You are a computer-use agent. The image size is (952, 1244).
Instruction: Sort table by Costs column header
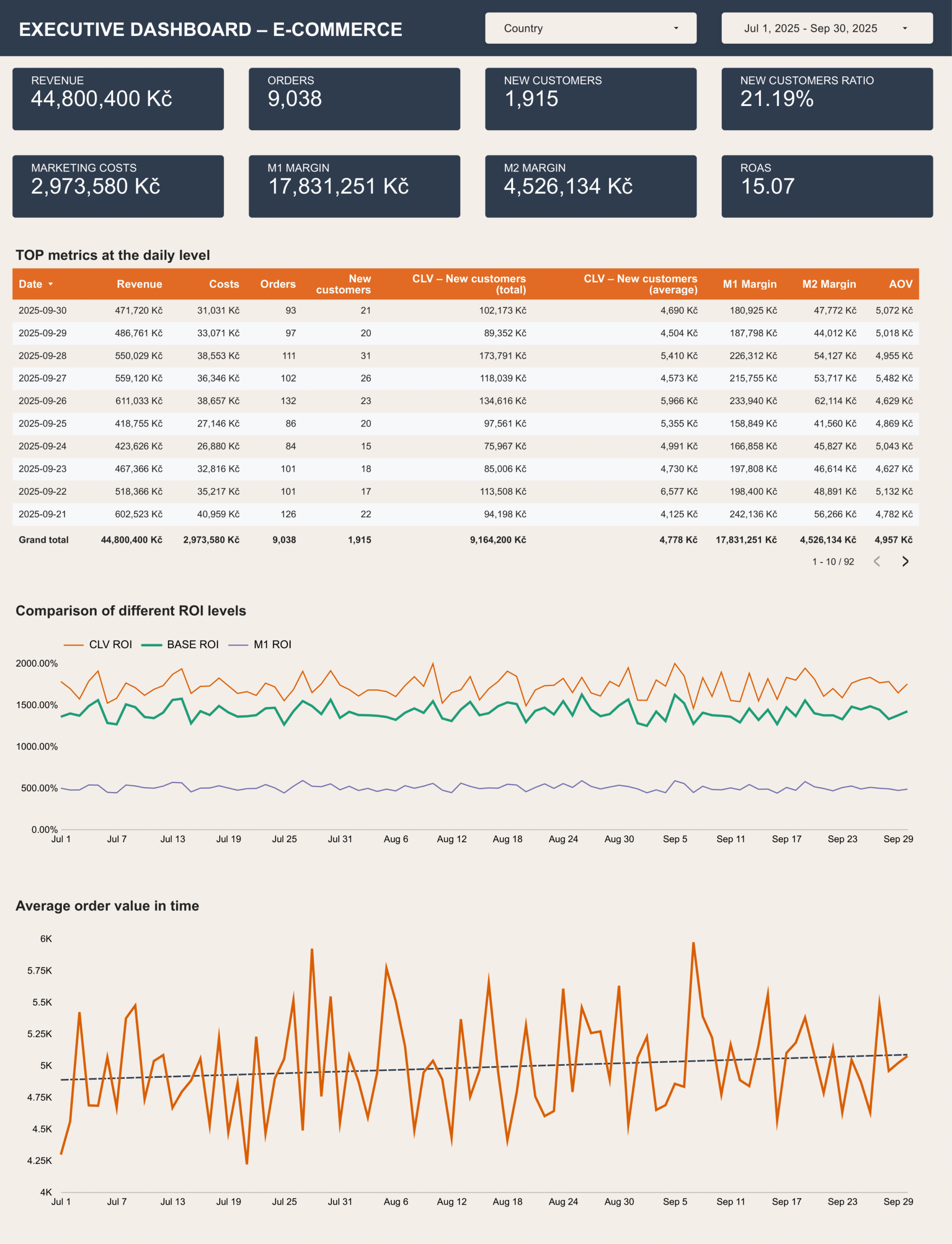[x=224, y=284]
